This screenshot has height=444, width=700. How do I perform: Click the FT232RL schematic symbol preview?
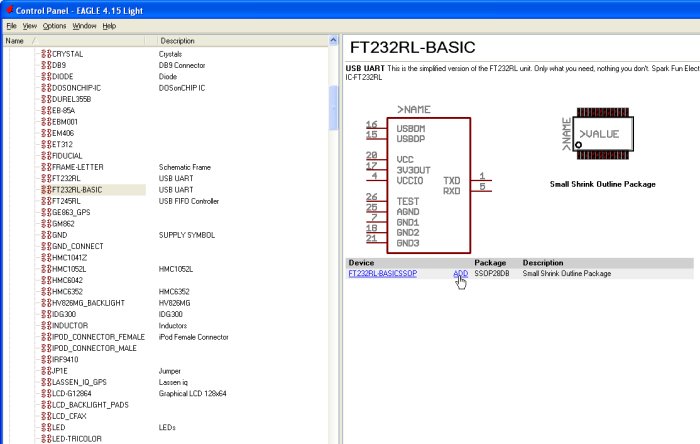tap(429, 181)
